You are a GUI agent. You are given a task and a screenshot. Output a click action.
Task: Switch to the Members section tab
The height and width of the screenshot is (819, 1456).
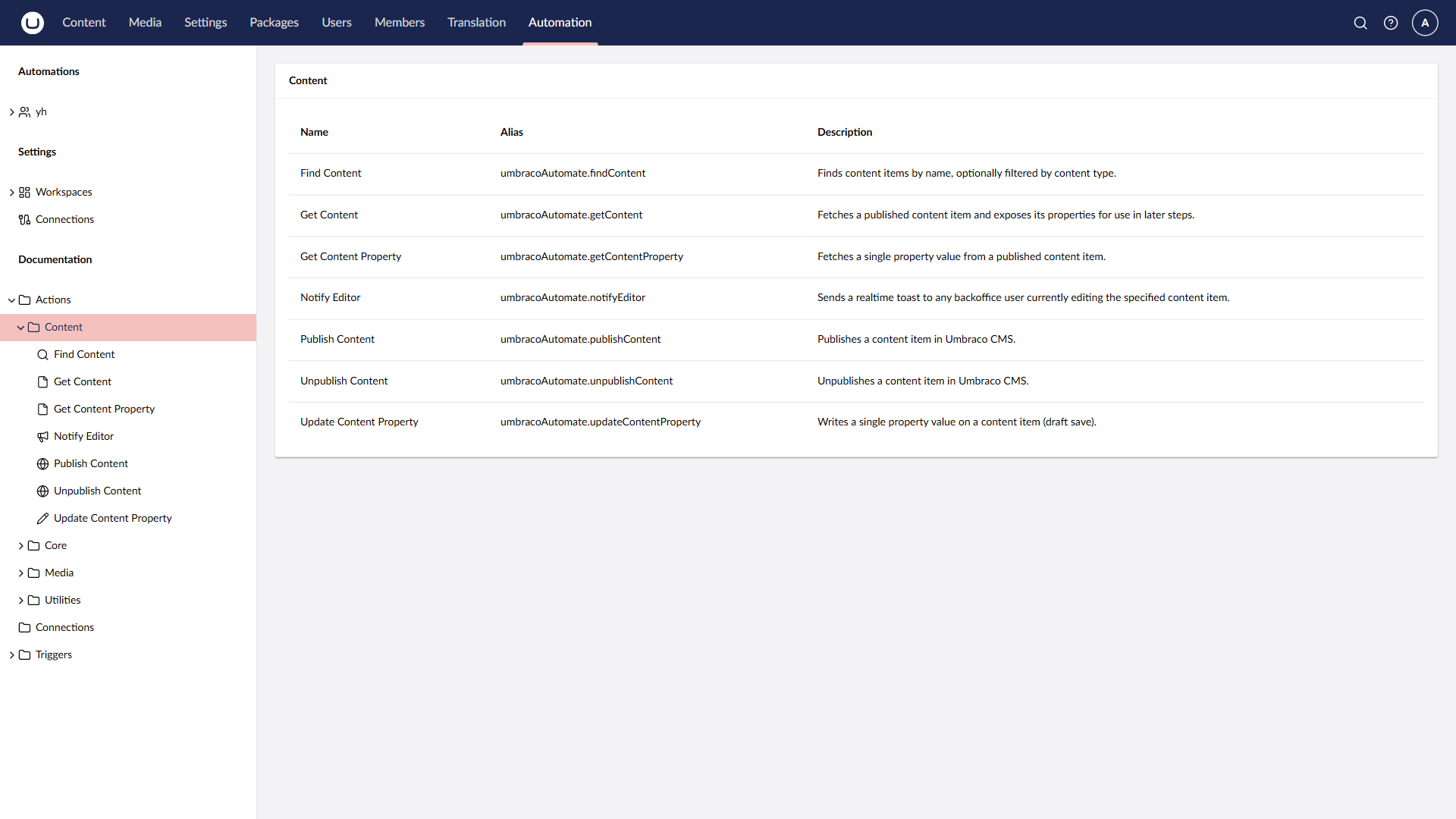tap(400, 23)
